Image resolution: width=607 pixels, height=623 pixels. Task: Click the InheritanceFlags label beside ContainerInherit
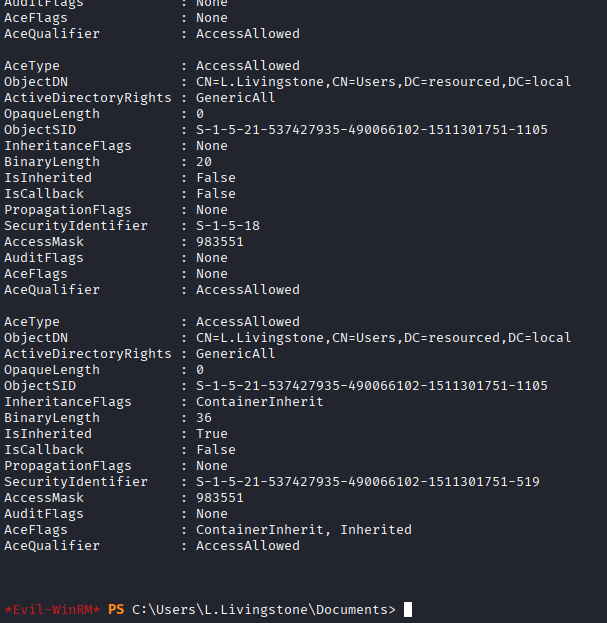pyautogui.click(x=68, y=402)
